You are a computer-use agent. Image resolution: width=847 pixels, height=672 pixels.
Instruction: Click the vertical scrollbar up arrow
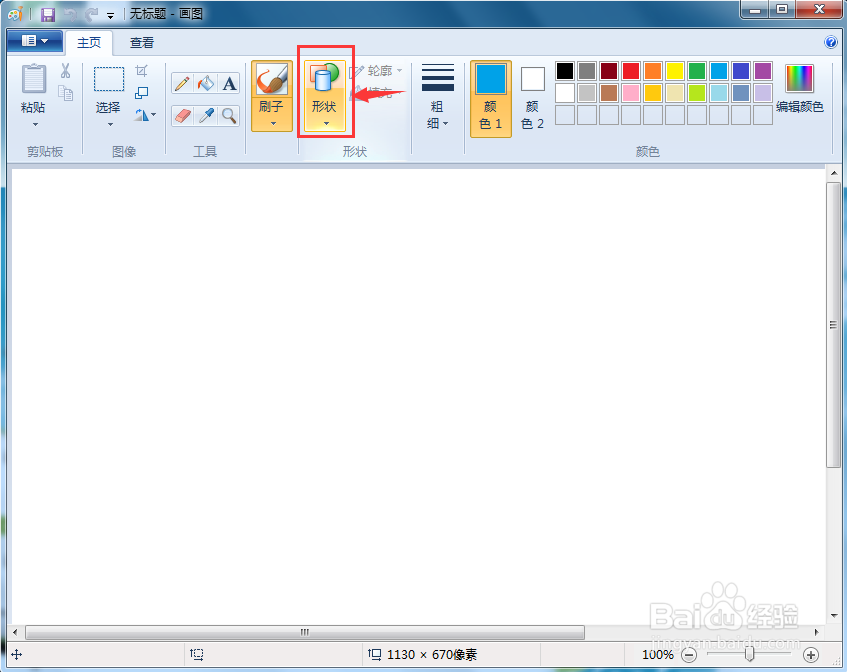point(834,173)
